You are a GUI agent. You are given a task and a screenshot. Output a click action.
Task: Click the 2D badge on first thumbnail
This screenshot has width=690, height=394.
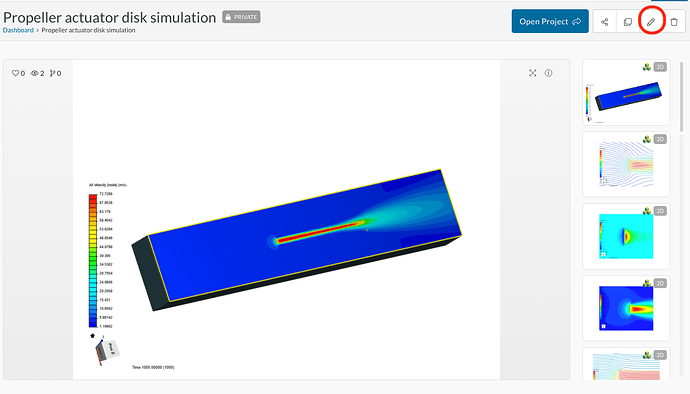click(x=660, y=67)
